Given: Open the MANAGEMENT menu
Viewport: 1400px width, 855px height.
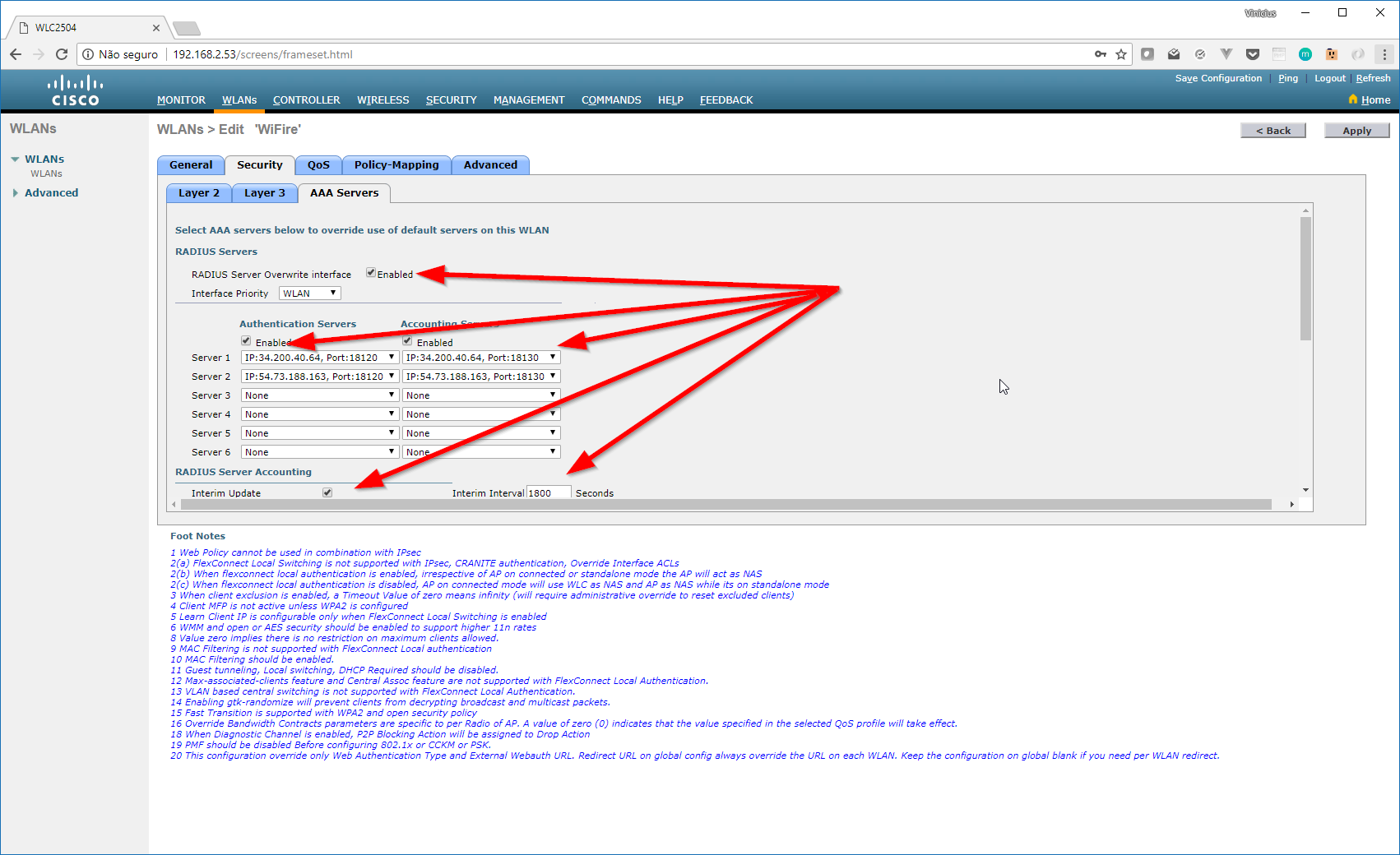Looking at the screenshot, I should 529,100.
